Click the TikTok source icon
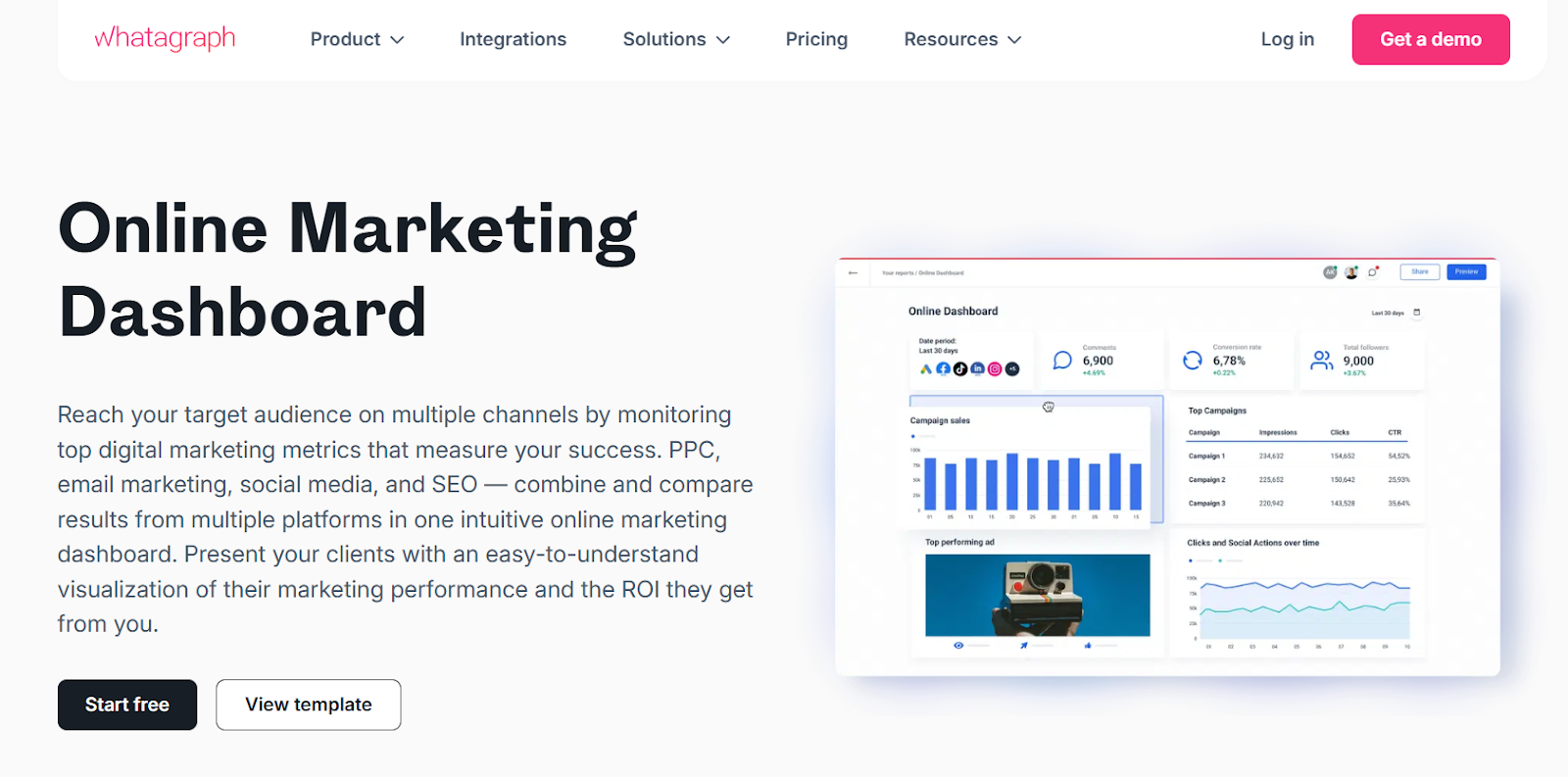This screenshot has width=1568, height=777. [x=960, y=369]
